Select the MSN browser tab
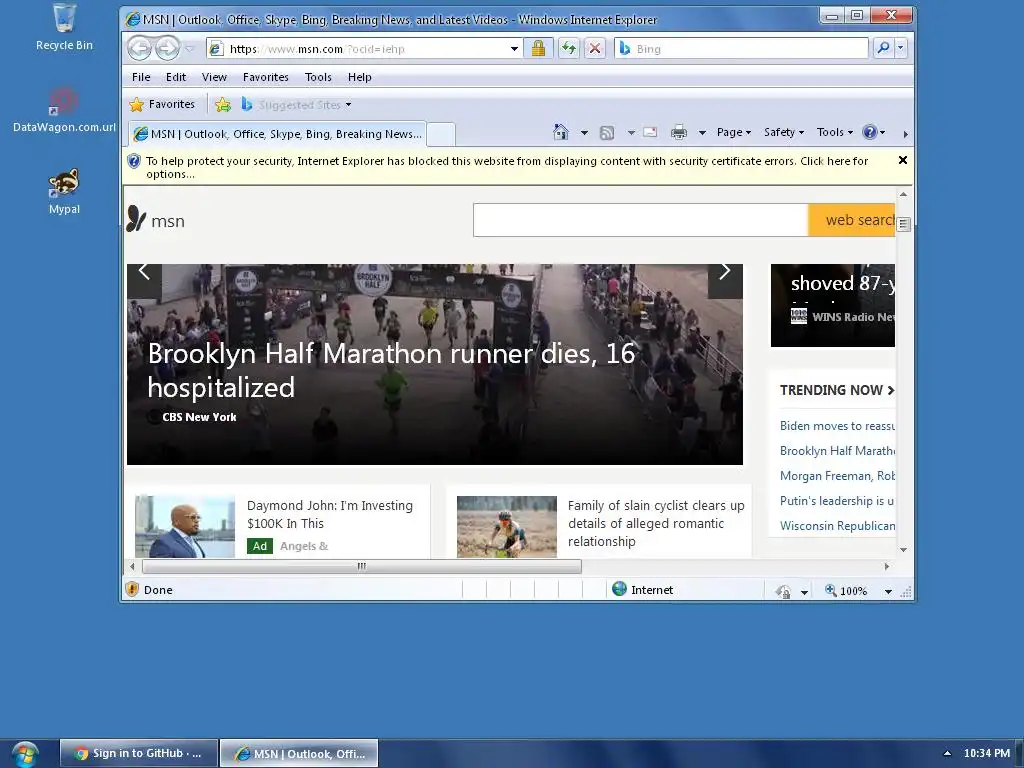The height and width of the screenshot is (768, 1024). pyautogui.click(x=278, y=134)
